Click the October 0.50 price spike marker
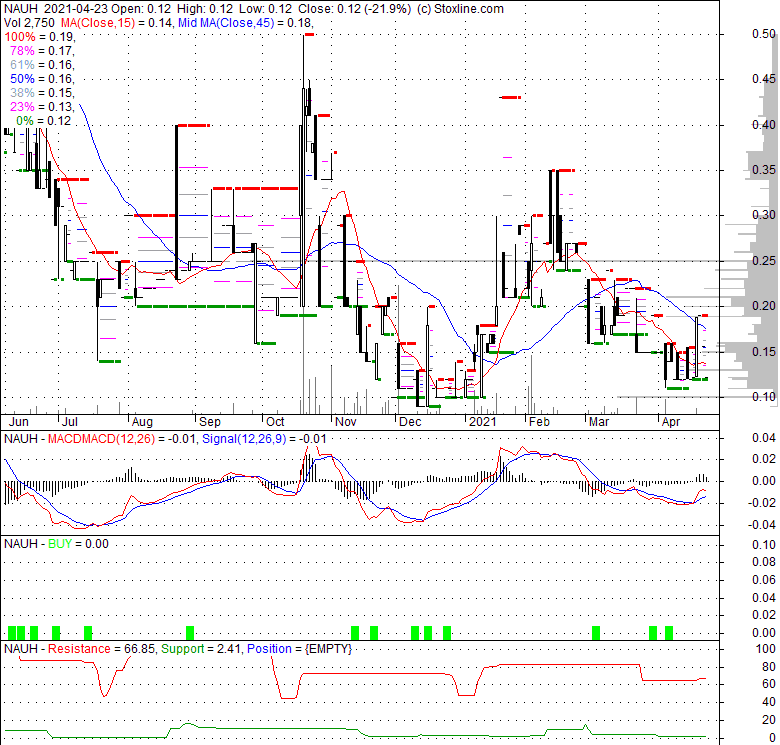Screen dimensions: 780x745 (309, 34)
